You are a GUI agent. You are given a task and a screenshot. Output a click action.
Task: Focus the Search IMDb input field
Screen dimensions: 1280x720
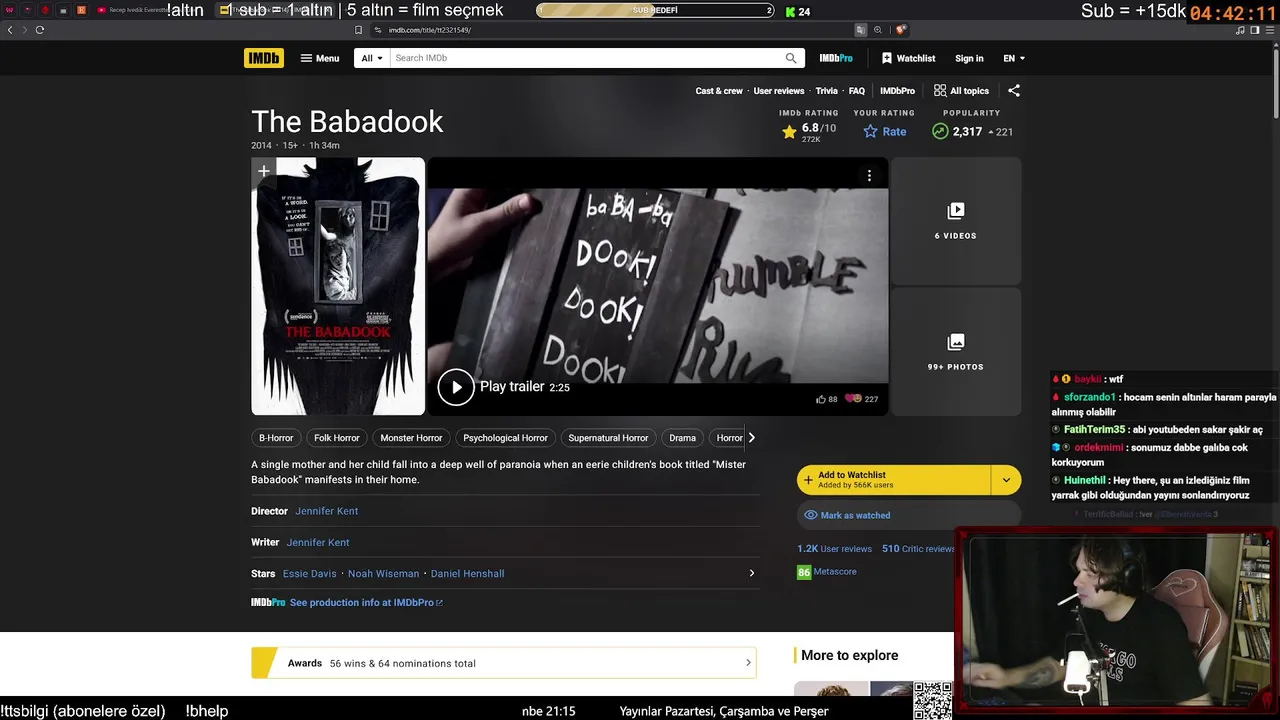pyautogui.click(x=585, y=58)
